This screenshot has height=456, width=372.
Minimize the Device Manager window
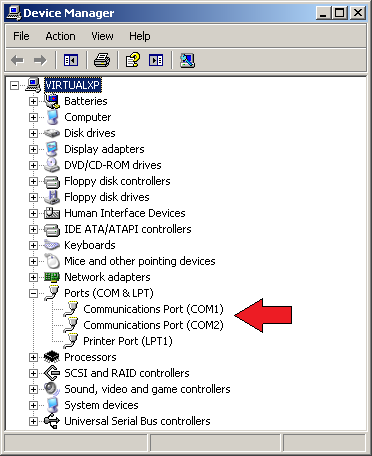[x=323, y=13]
